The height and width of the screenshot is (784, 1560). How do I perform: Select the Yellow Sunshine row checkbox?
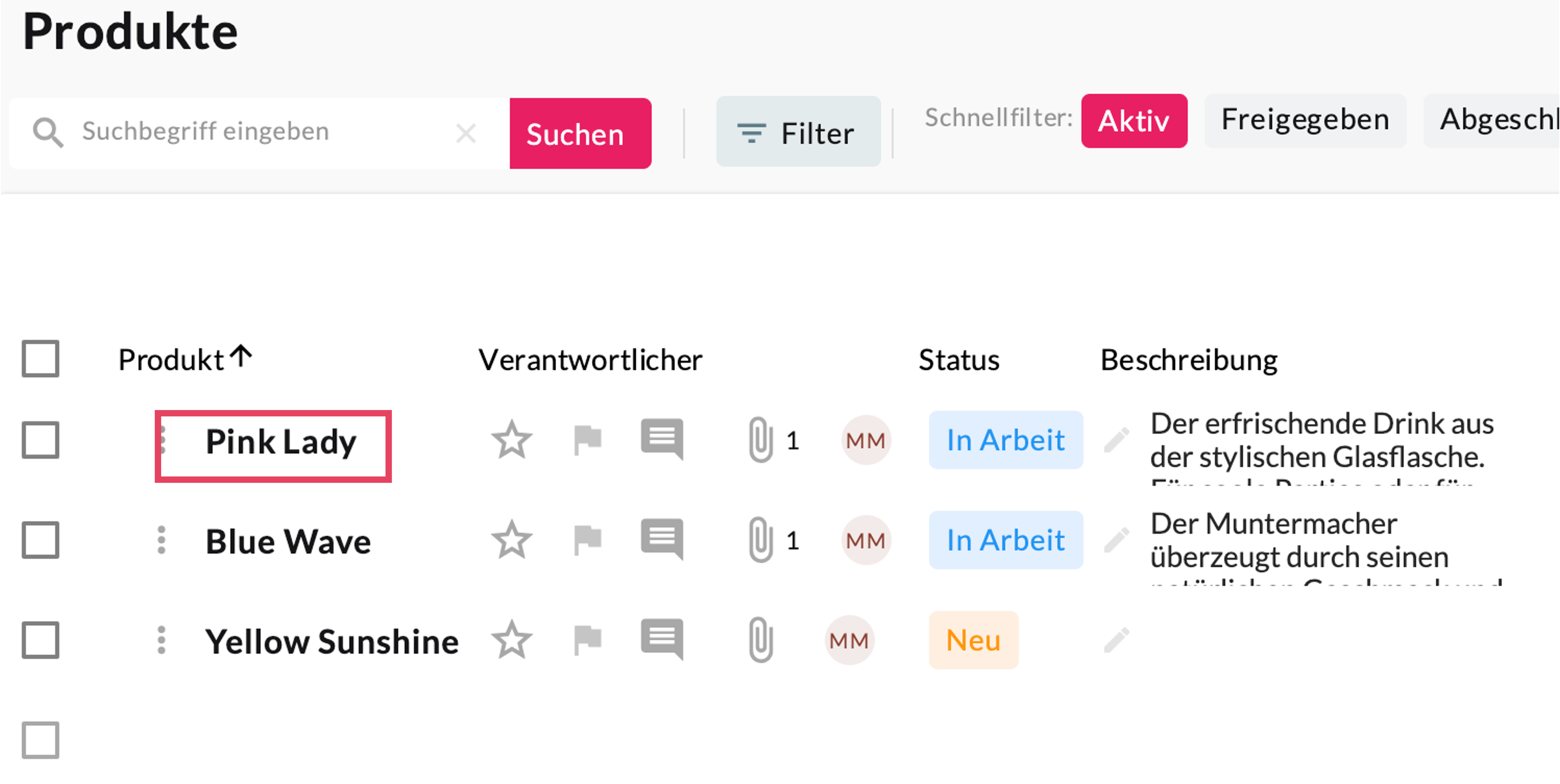[41, 640]
